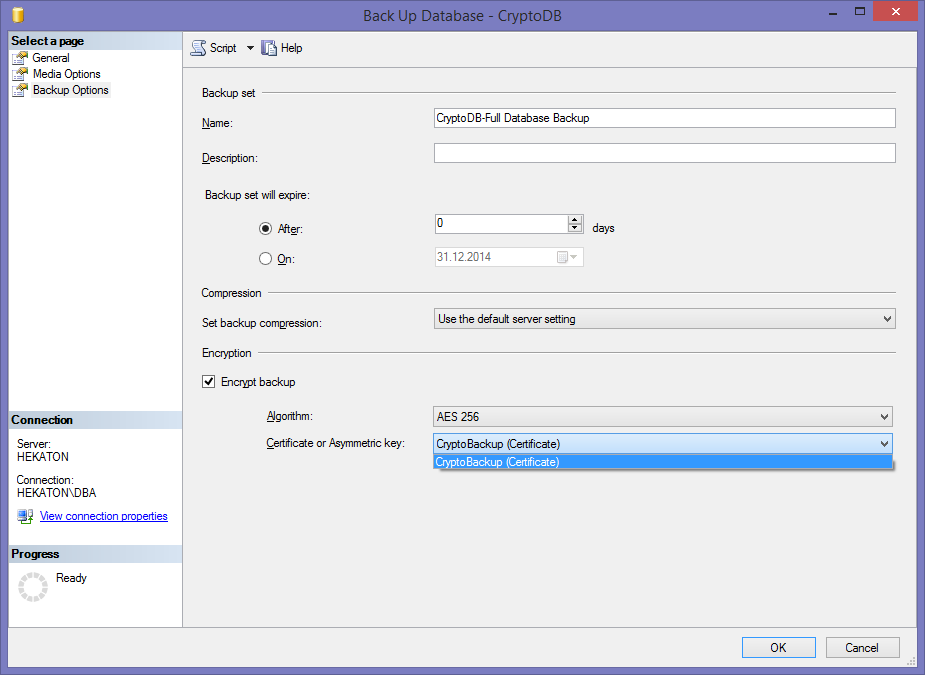
Task: Open the Media Options page
Action: 67,74
